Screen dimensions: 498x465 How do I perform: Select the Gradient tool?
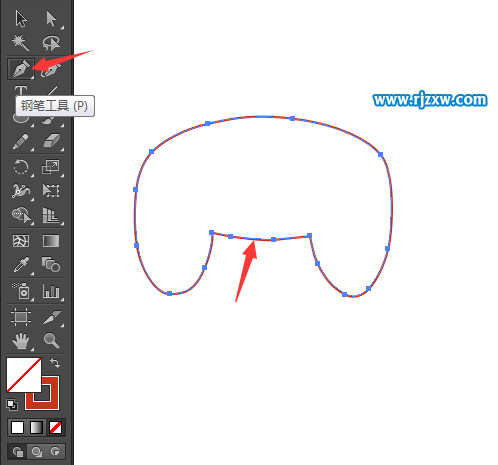point(51,241)
